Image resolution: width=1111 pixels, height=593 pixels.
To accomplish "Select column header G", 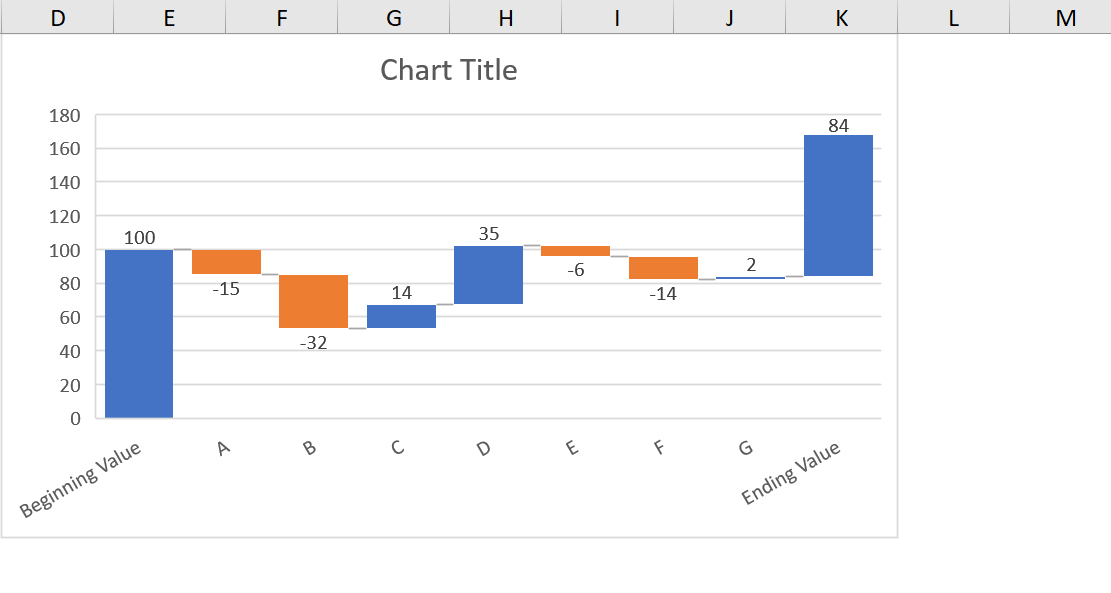I will click(393, 17).
